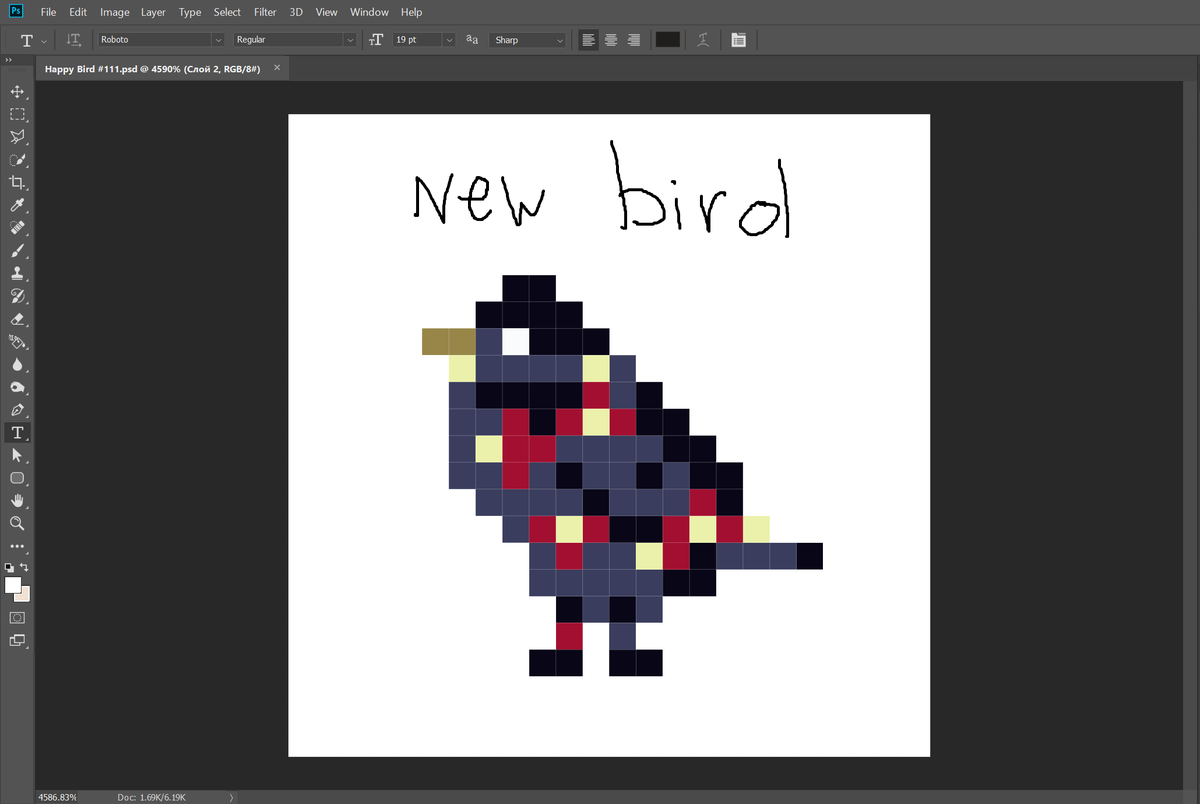Select the Quick Selection tool
Screen dimensions: 1200x804
point(17,160)
